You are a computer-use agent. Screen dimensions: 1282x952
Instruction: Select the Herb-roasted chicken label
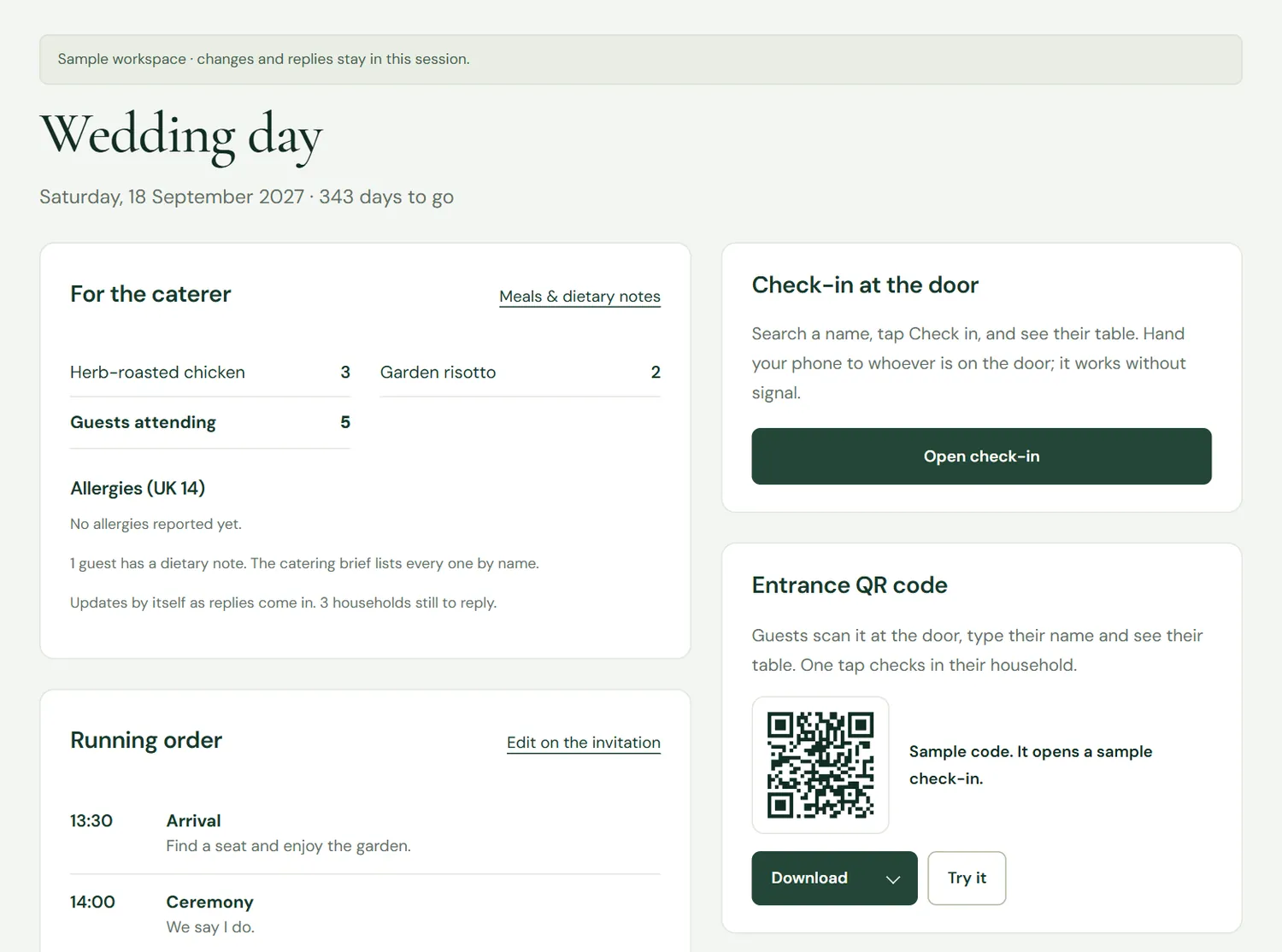[157, 373]
